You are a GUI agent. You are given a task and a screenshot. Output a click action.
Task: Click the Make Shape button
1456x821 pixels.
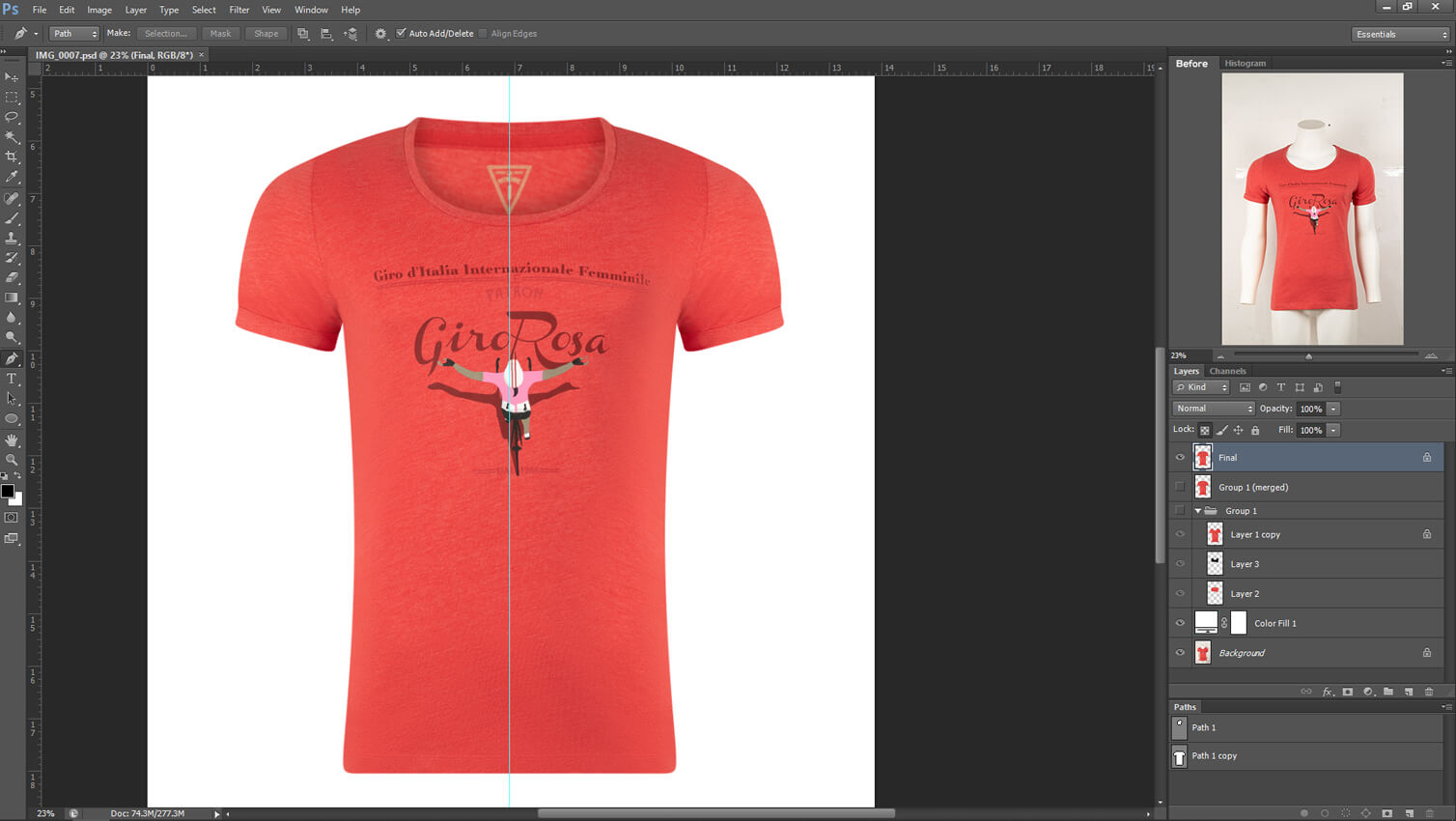[266, 34]
